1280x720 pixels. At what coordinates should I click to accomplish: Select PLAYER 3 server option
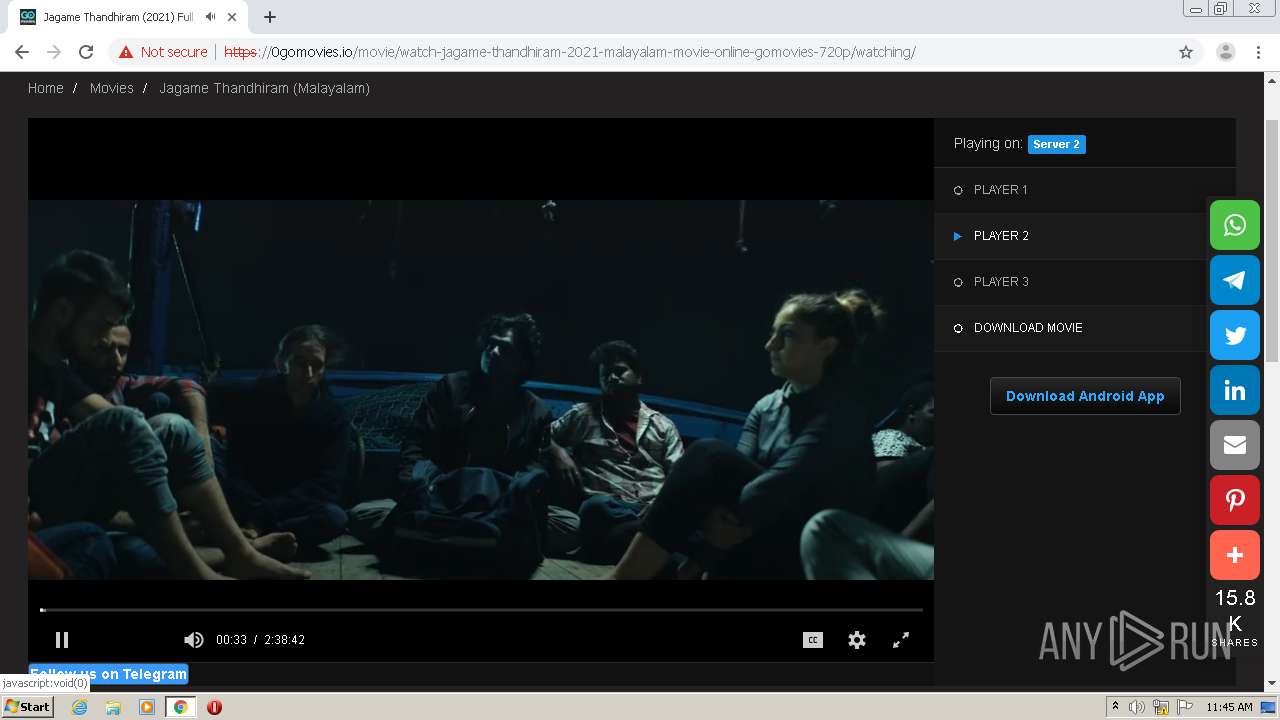click(1084, 282)
